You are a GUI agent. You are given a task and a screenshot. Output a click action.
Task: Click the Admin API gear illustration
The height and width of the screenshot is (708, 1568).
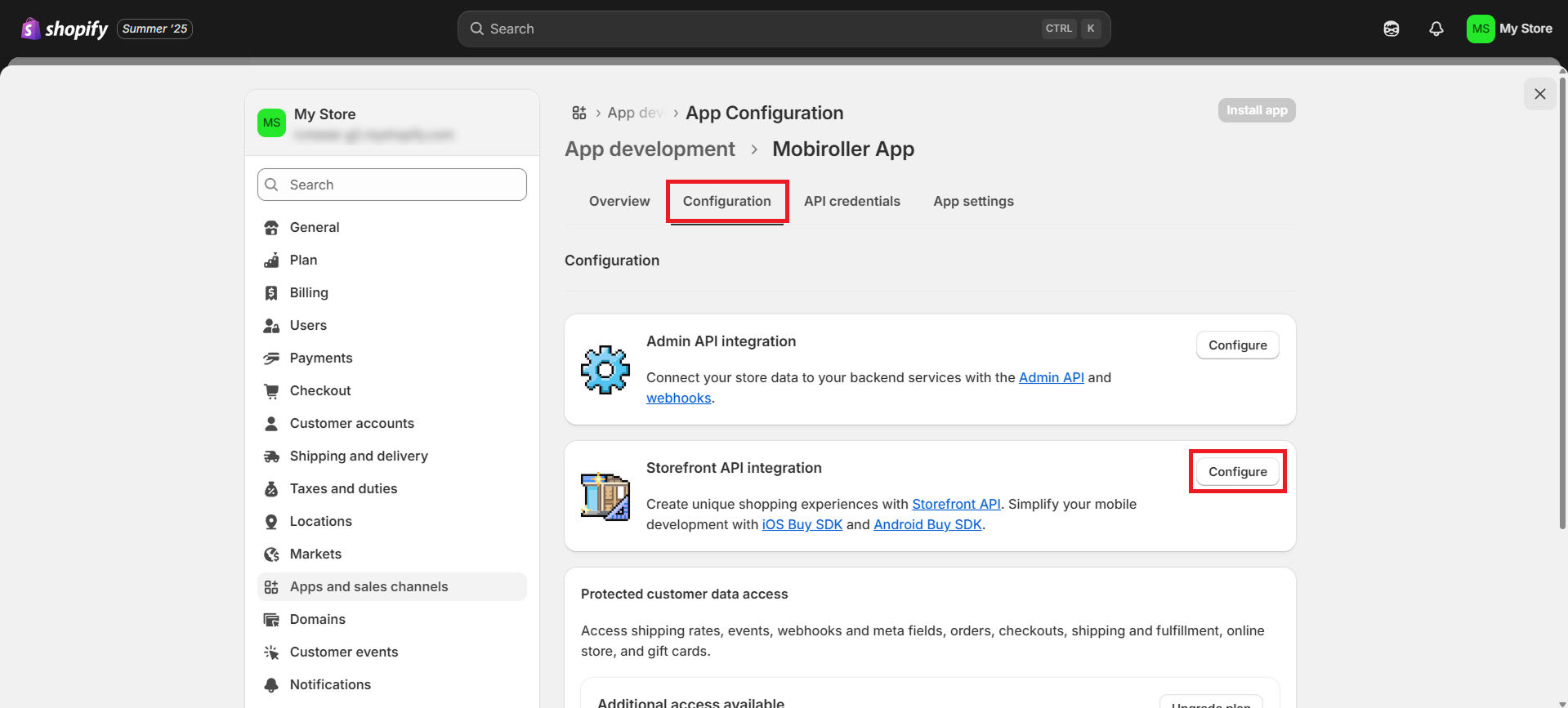click(605, 370)
